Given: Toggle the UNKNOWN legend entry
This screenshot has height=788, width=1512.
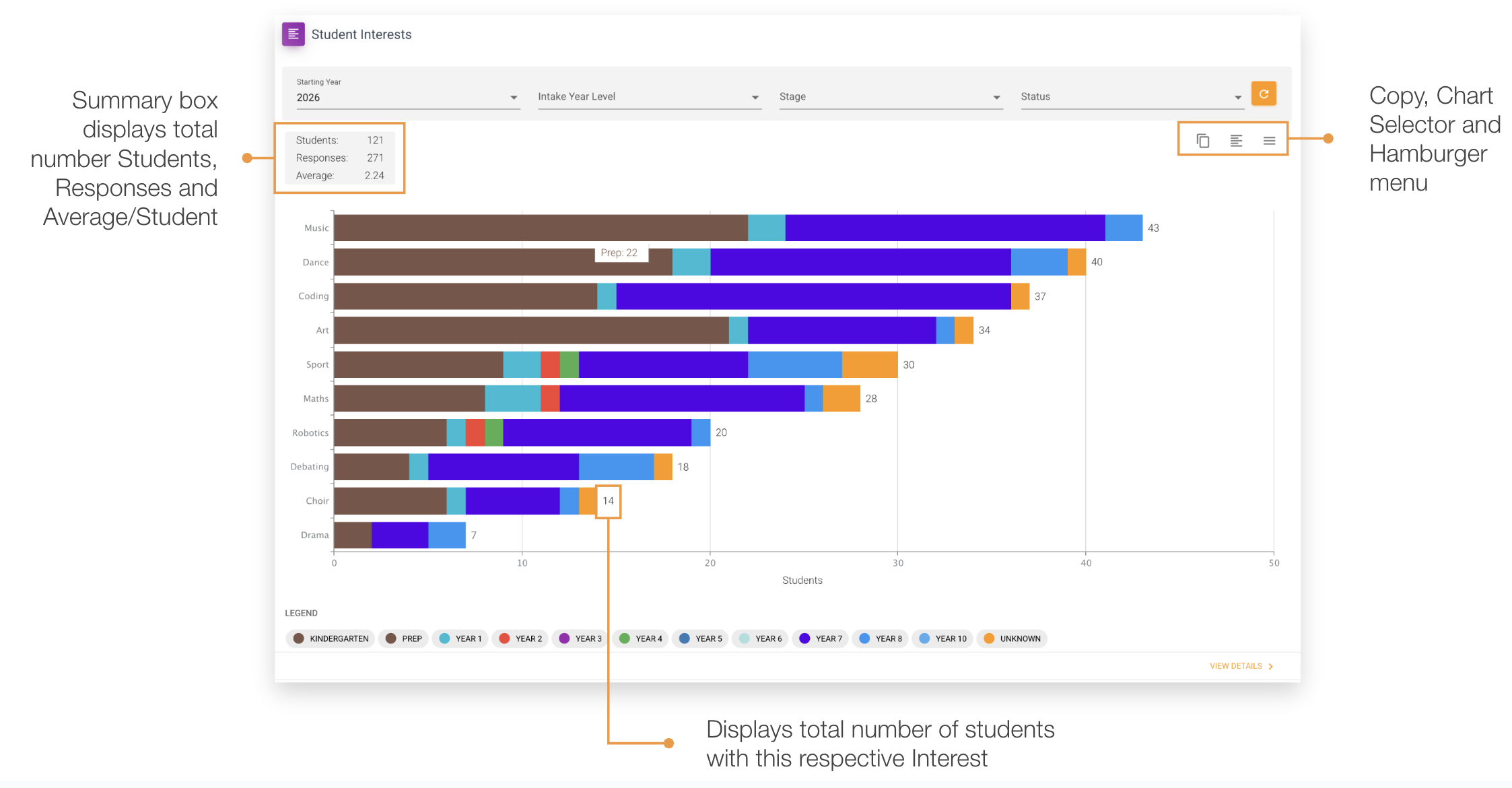Looking at the screenshot, I should pyautogui.click(x=1011, y=638).
